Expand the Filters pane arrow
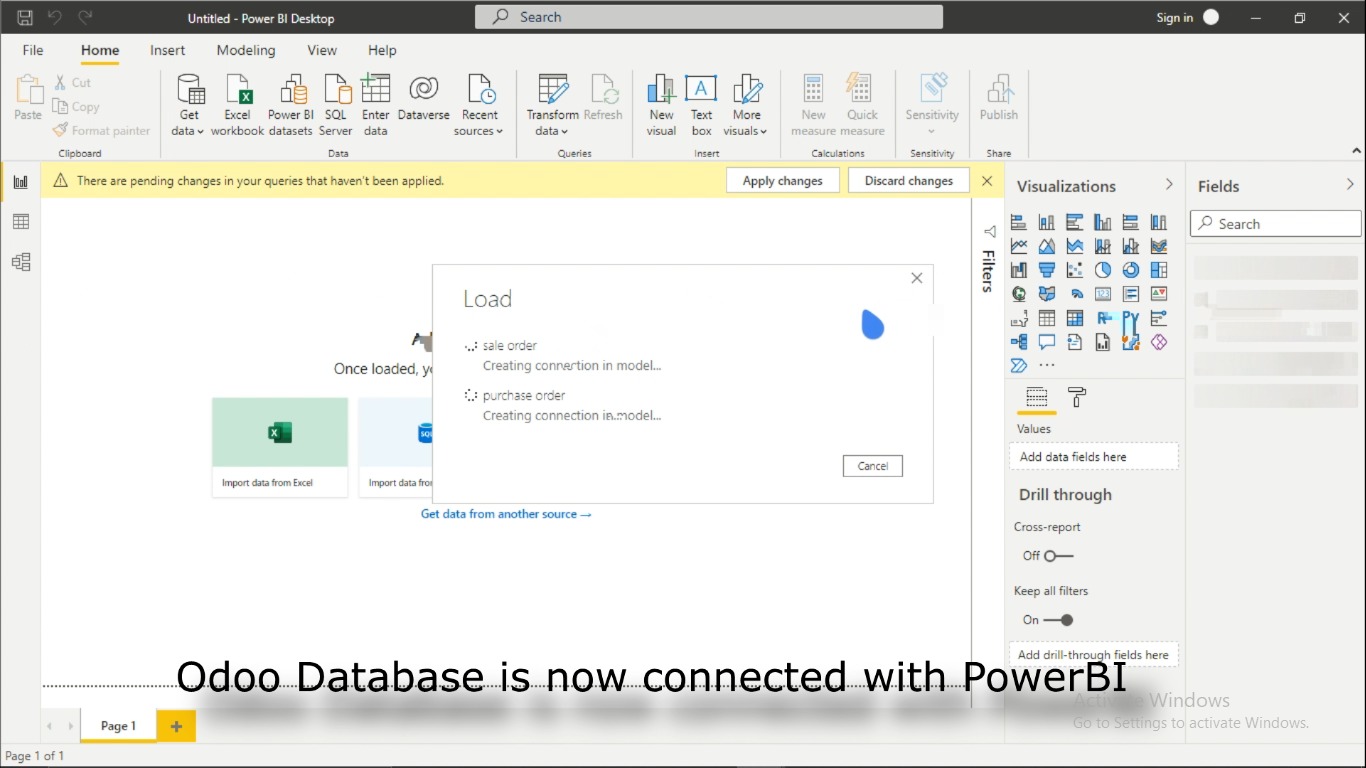 [x=989, y=231]
